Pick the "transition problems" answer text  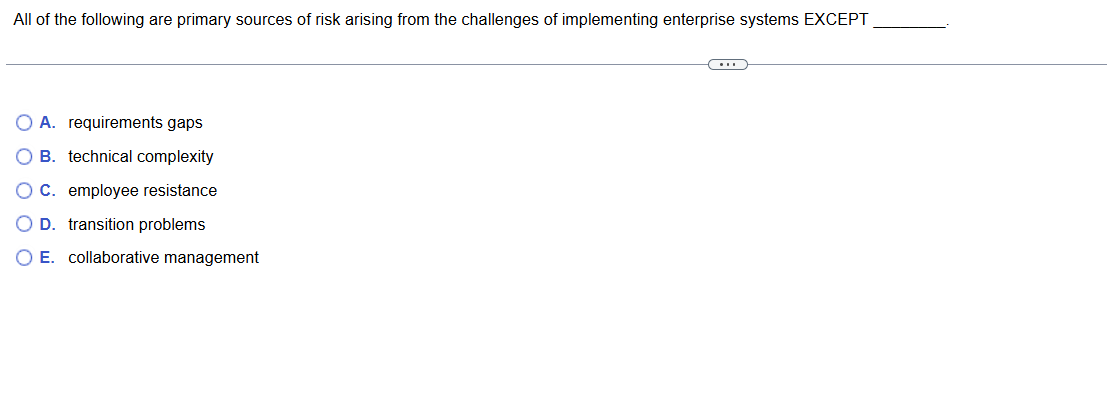tap(137, 225)
